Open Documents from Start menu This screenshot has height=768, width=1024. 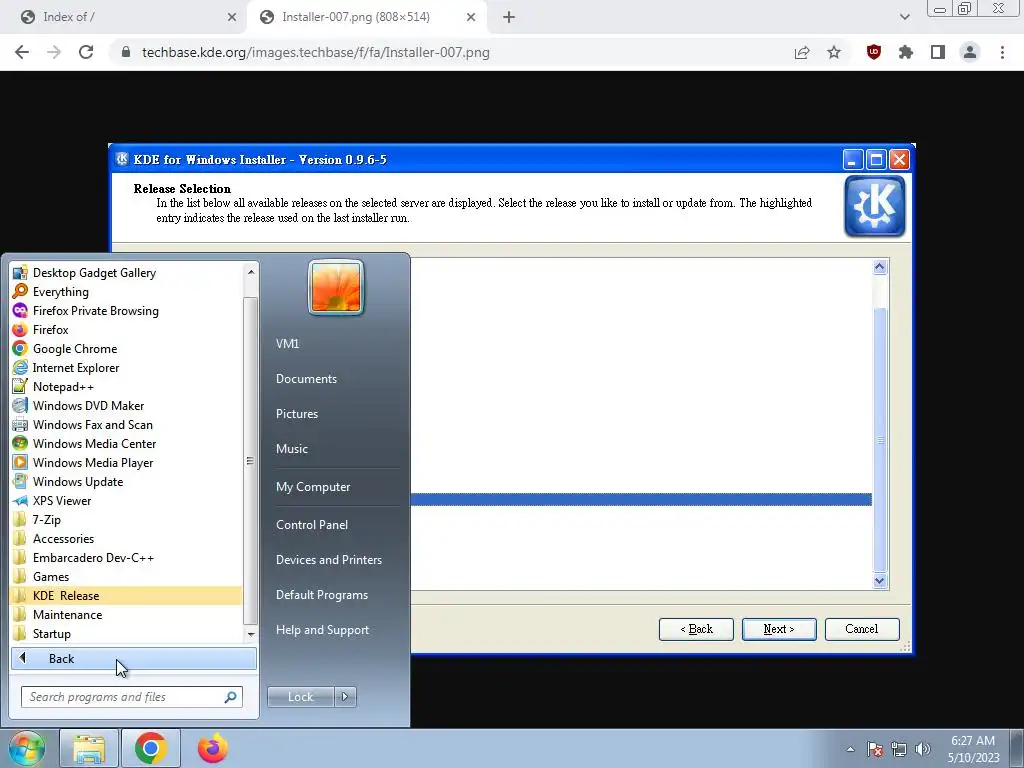coord(306,379)
